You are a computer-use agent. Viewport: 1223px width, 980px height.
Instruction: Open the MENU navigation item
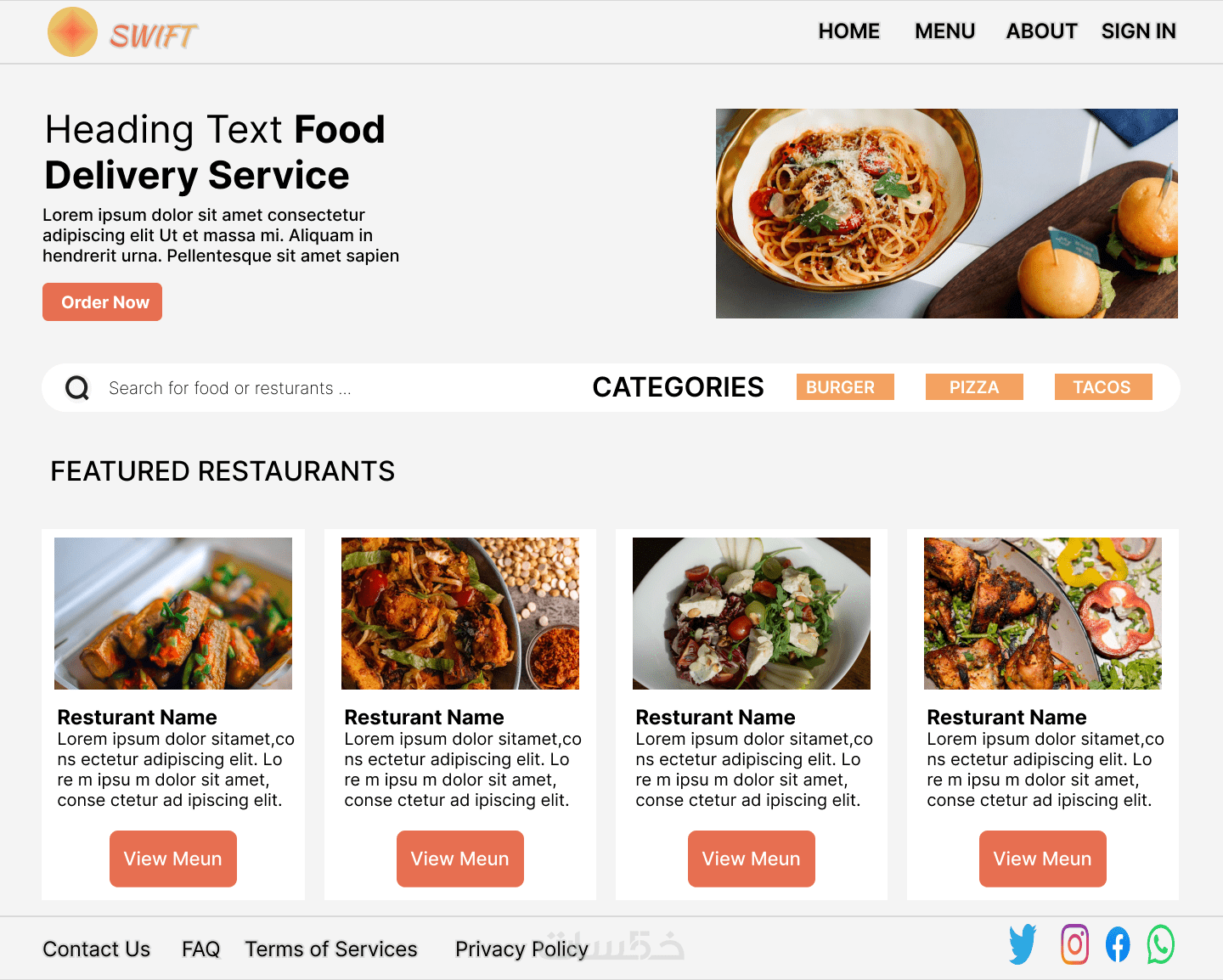coord(944,31)
